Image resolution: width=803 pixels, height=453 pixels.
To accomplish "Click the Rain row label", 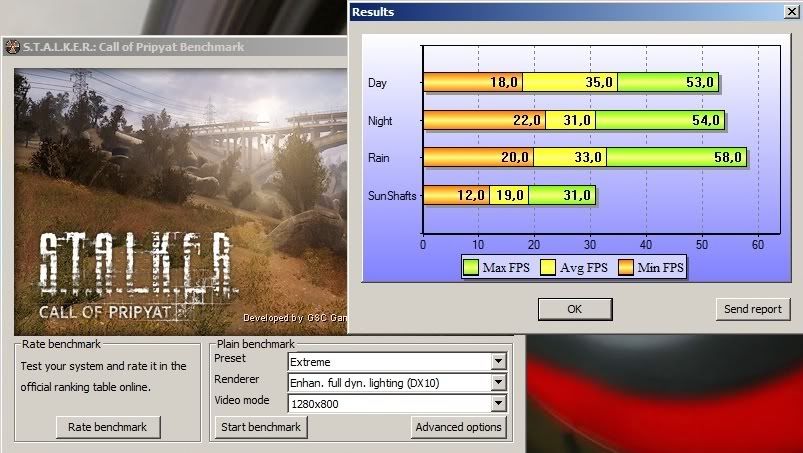I will pos(378,158).
